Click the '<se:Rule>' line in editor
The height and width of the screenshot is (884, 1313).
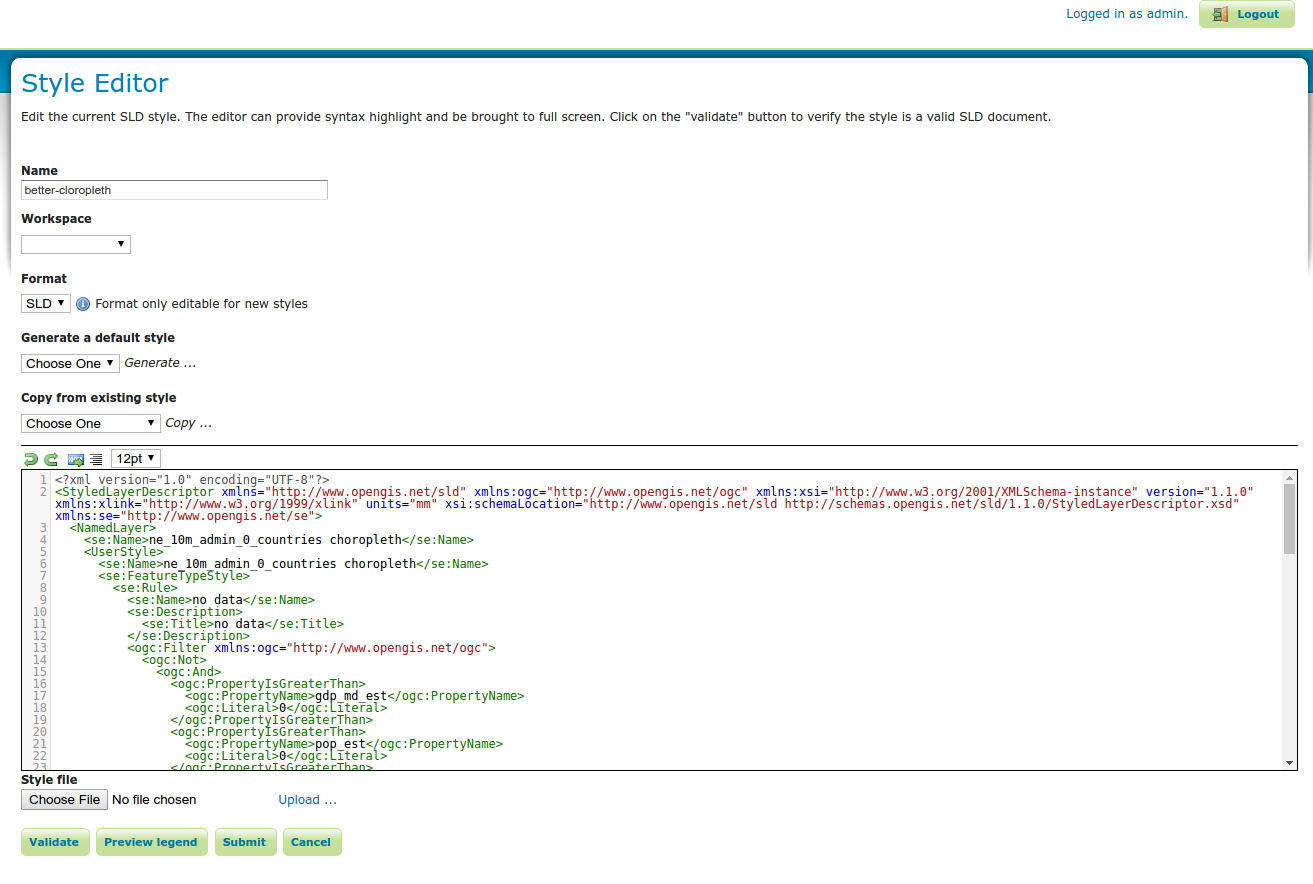click(145, 588)
